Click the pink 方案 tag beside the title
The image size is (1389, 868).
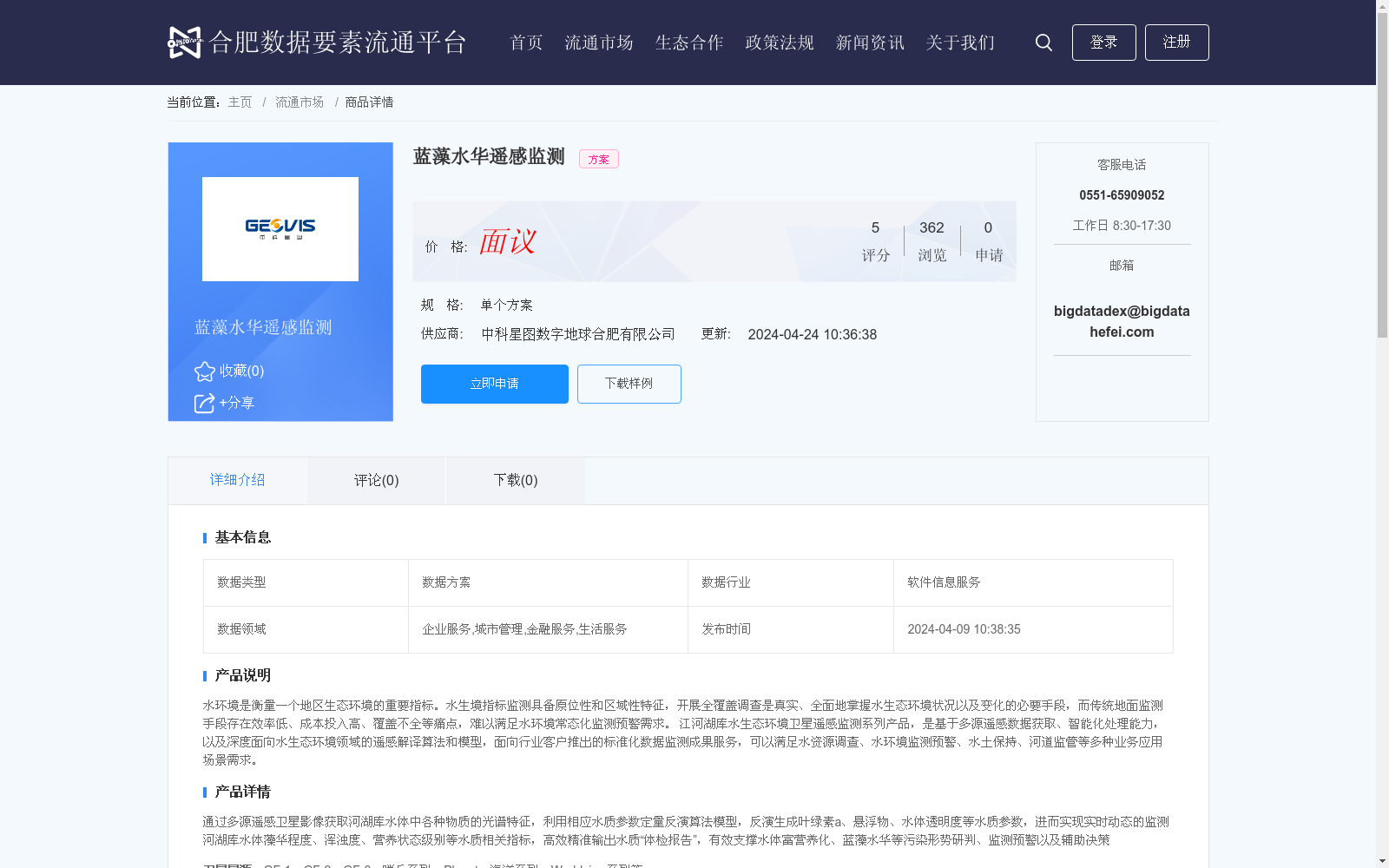[x=598, y=159]
